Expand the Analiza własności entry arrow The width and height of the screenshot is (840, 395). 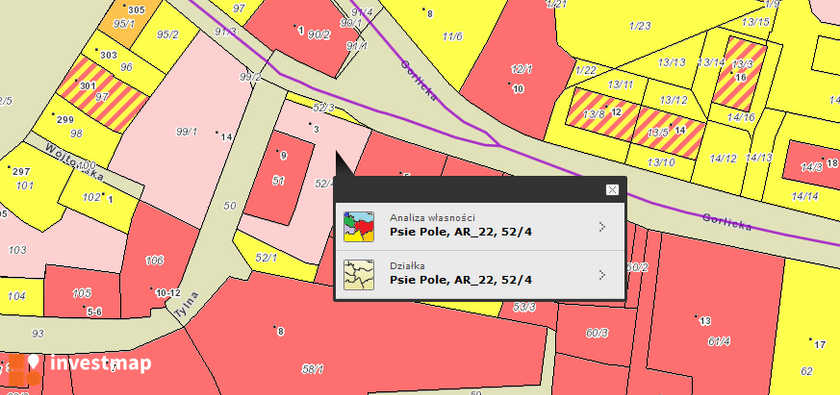(602, 227)
